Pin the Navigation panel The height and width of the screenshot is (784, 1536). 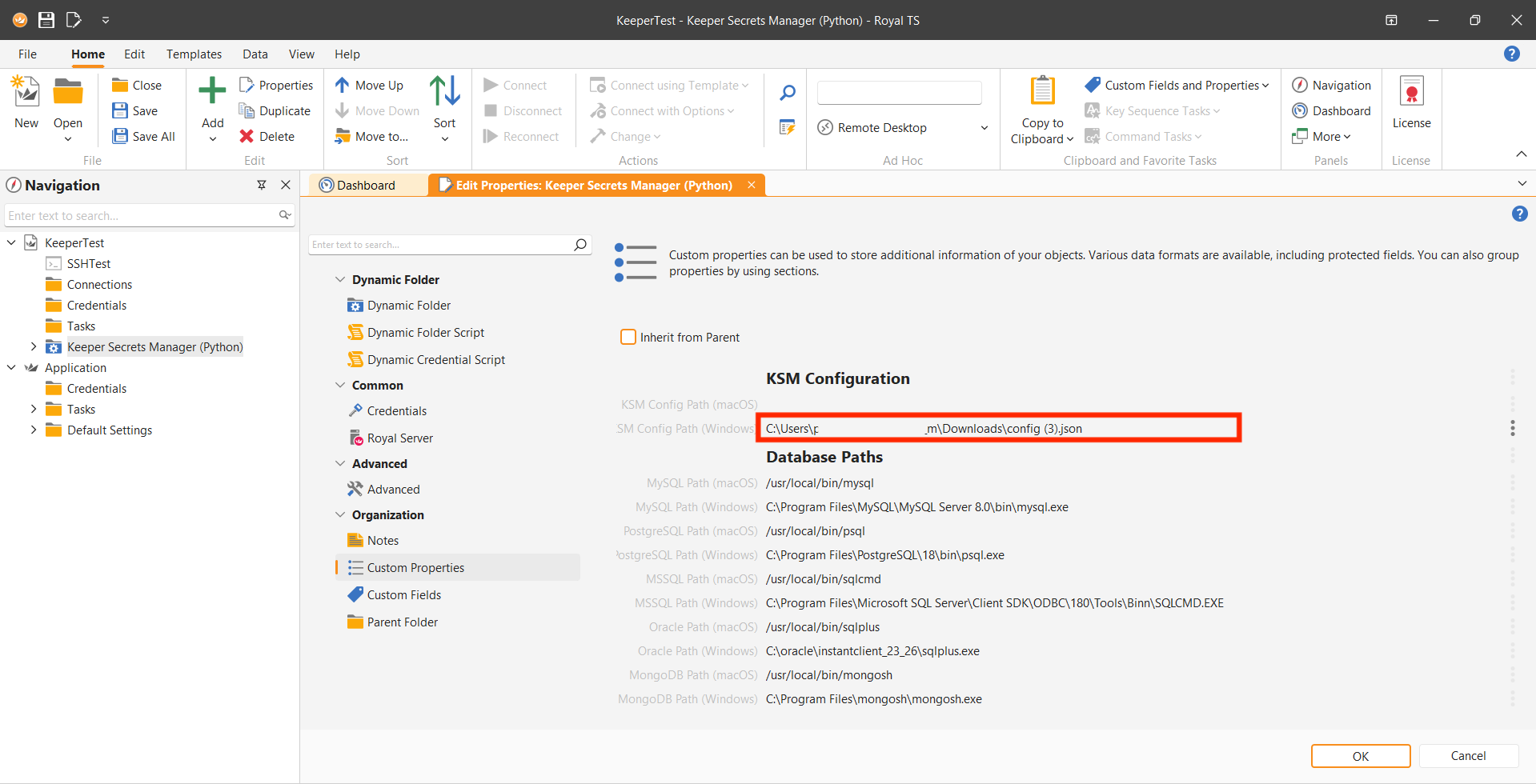coord(262,185)
